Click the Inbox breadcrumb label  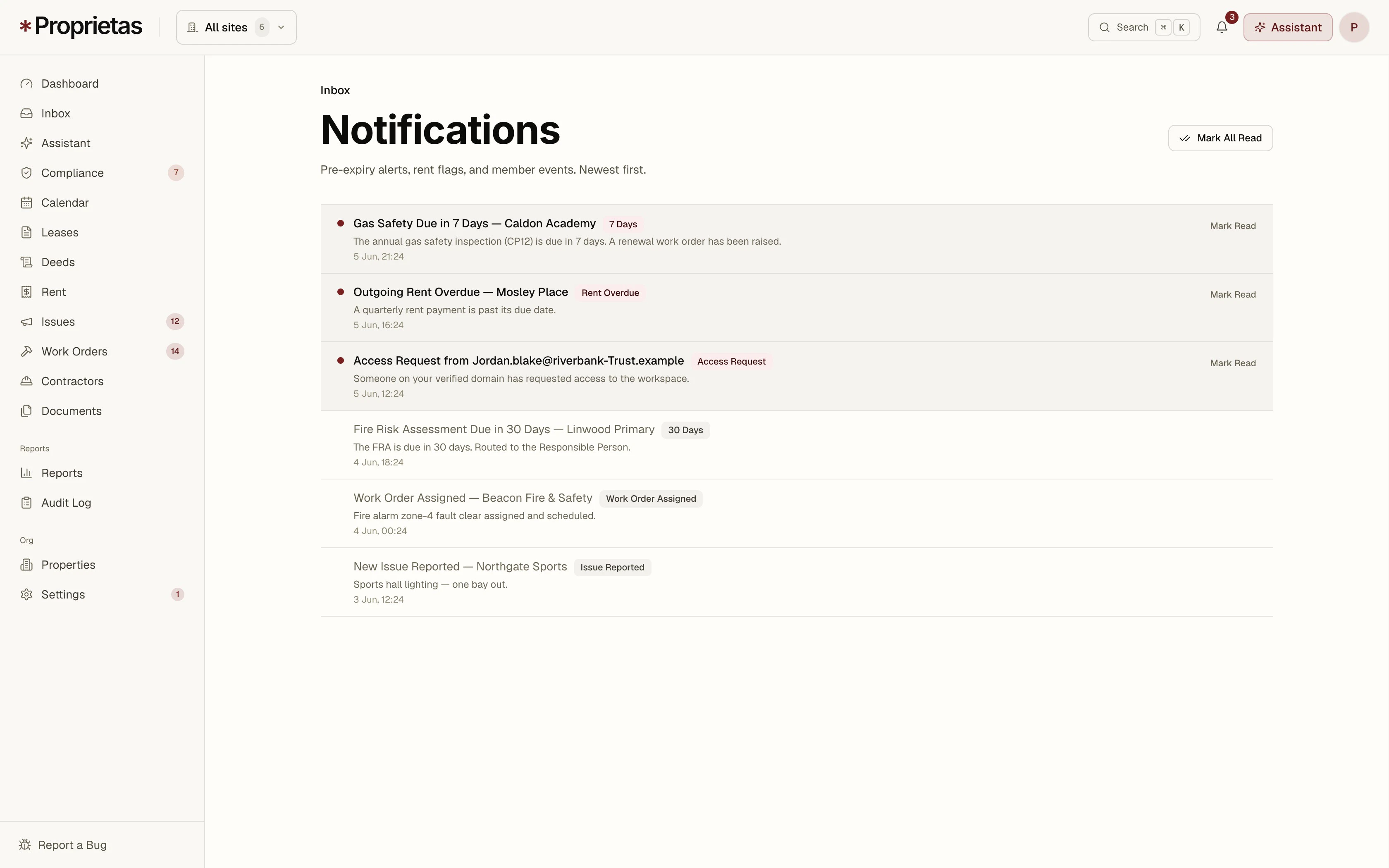335,91
